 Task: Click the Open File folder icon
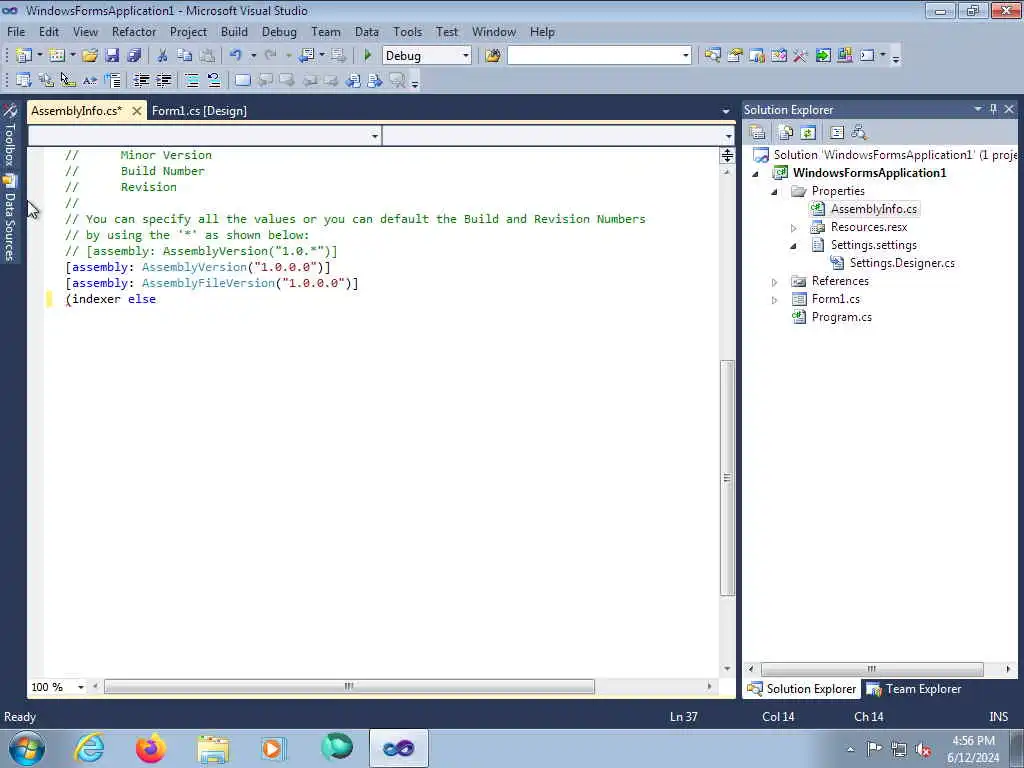coord(90,56)
